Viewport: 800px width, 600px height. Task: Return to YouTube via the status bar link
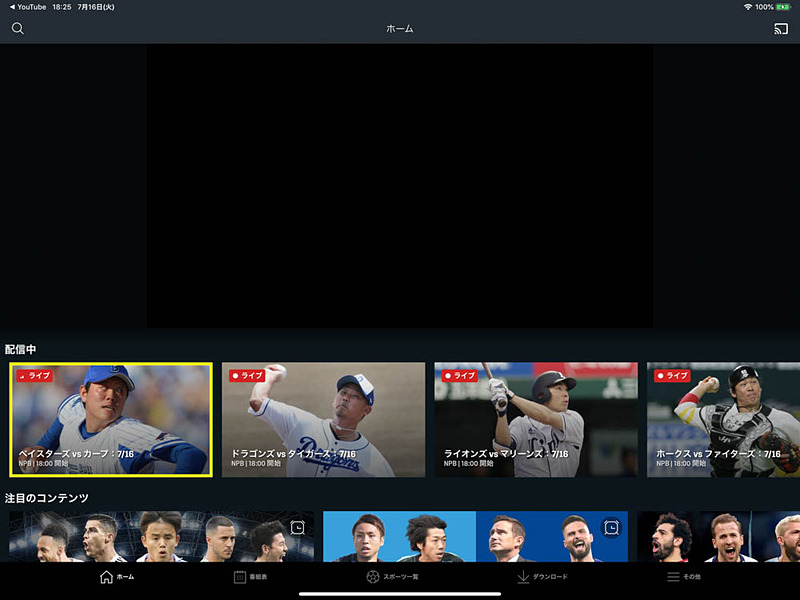click(30, 5)
